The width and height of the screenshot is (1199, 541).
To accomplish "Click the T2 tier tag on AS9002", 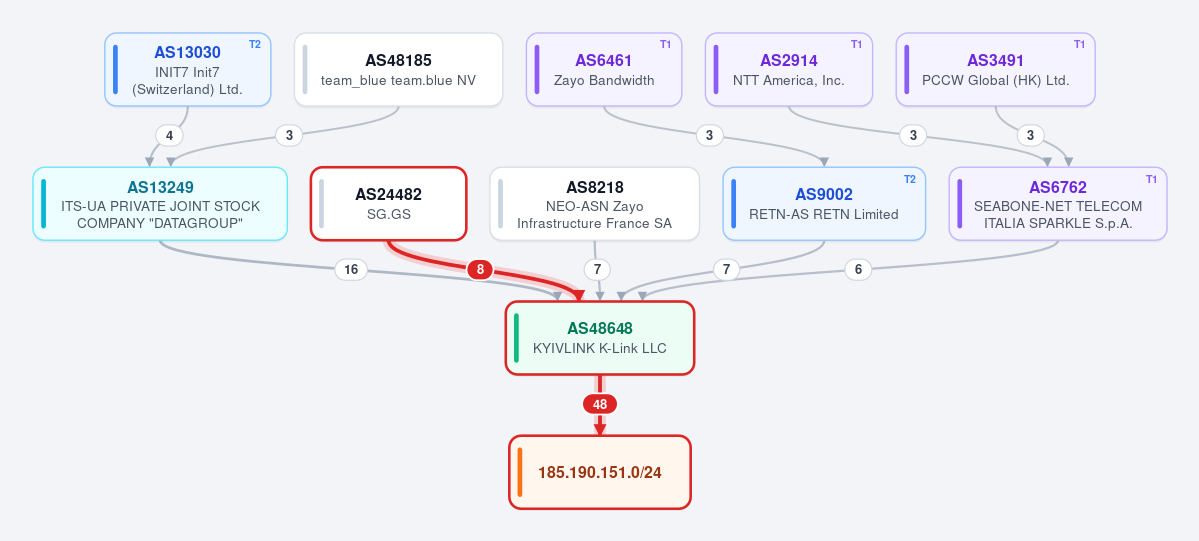I will 910,179.
